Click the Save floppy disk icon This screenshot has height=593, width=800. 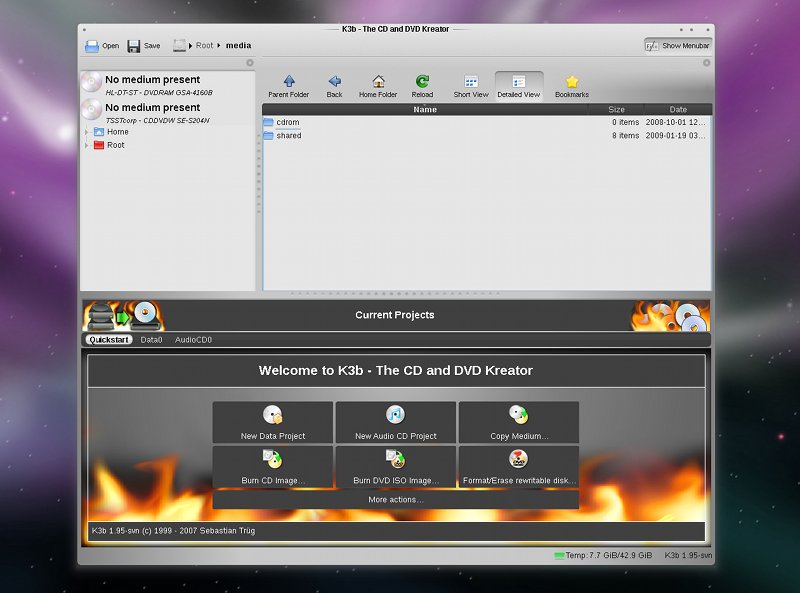tap(134, 46)
